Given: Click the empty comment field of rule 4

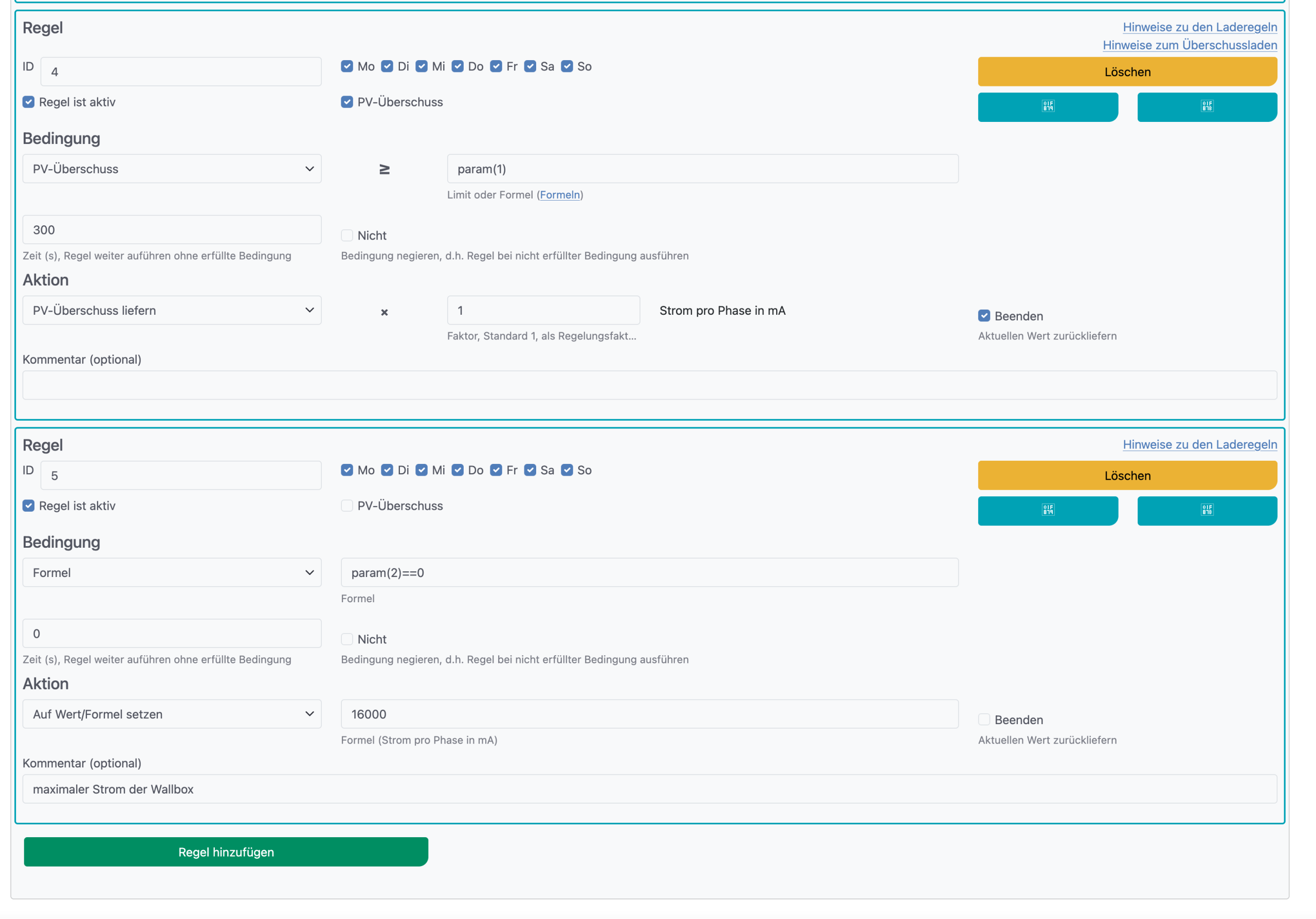Looking at the screenshot, I should point(649,385).
